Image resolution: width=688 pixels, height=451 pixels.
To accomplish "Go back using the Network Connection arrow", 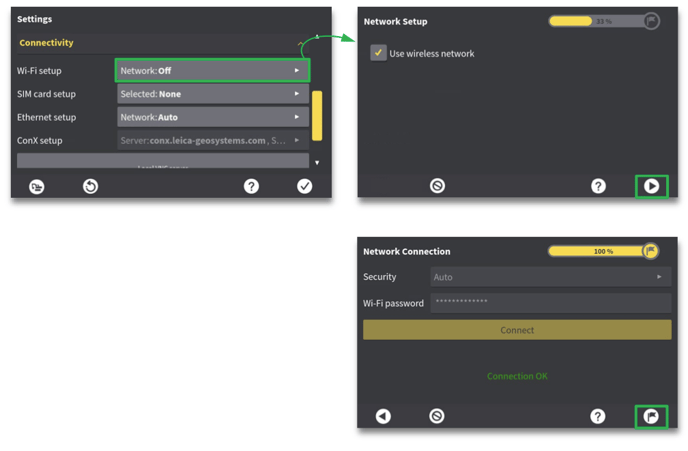I will (x=383, y=416).
